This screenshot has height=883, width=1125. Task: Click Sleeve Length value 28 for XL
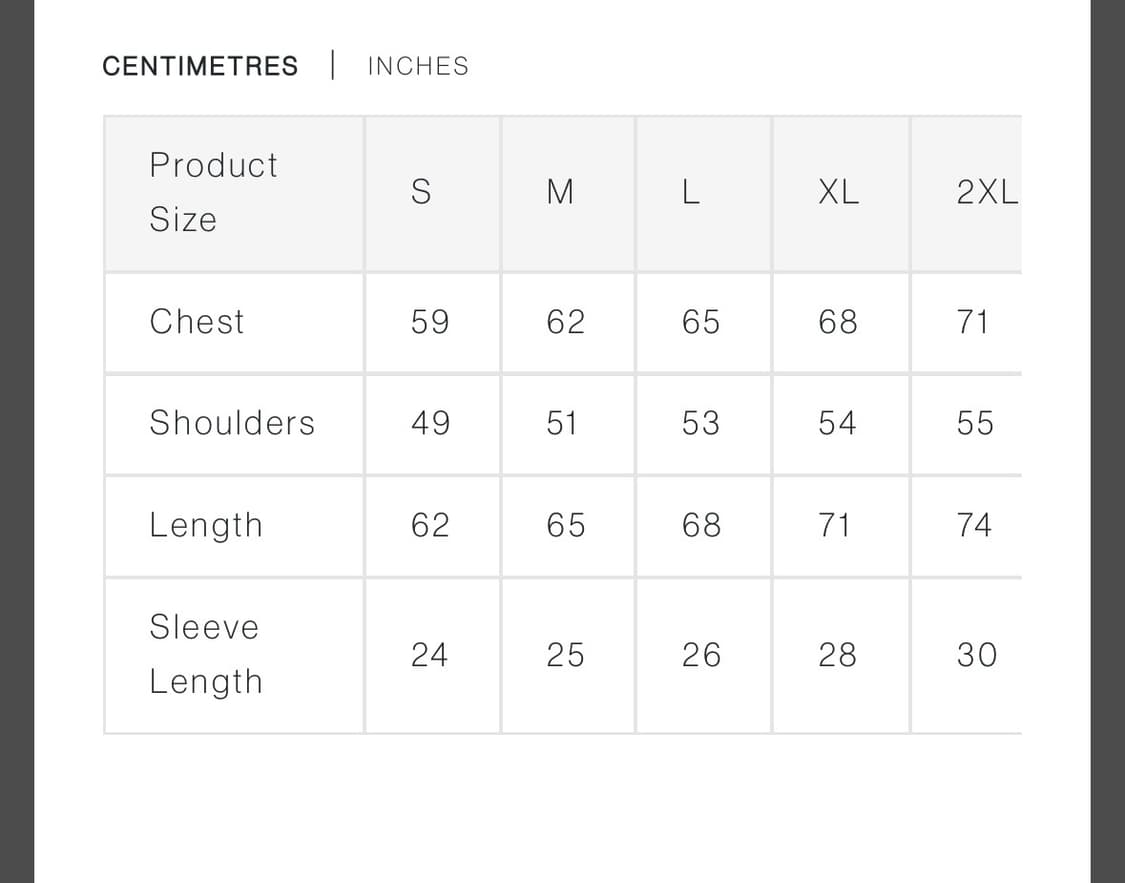(837, 655)
